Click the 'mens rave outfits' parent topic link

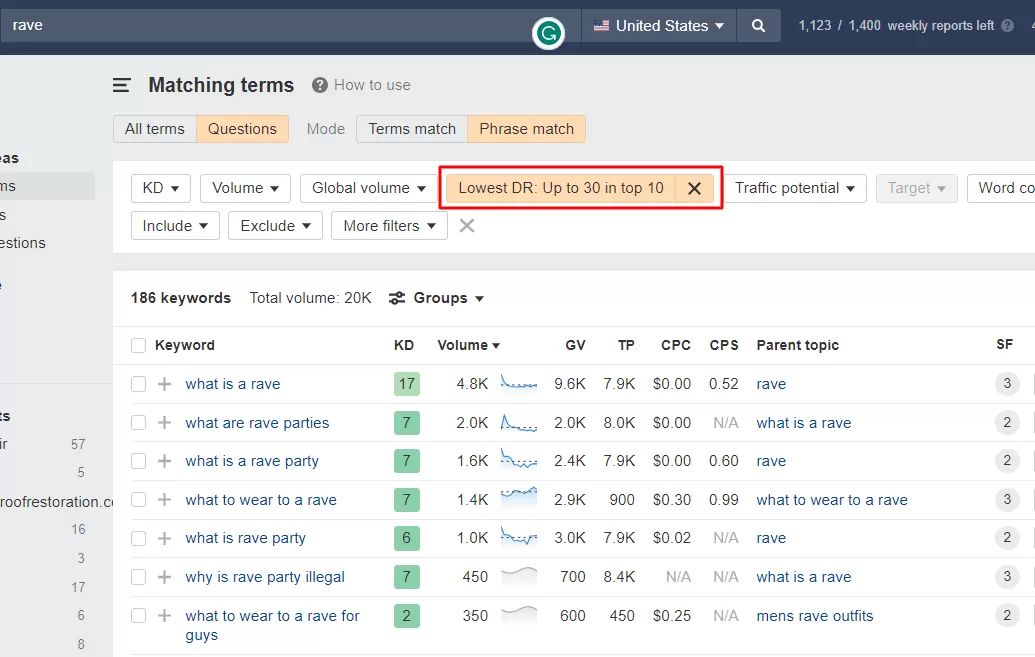click(815, 616)
